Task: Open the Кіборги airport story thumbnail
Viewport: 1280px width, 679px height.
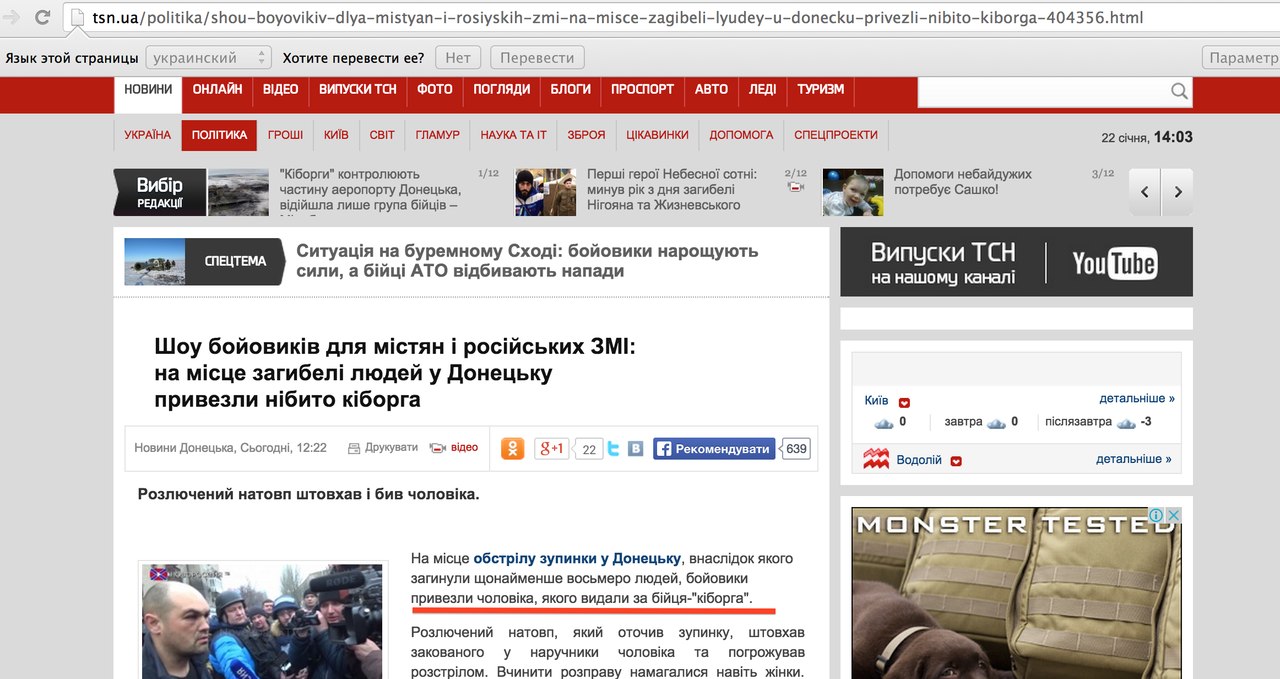Action: pos(239,192)
